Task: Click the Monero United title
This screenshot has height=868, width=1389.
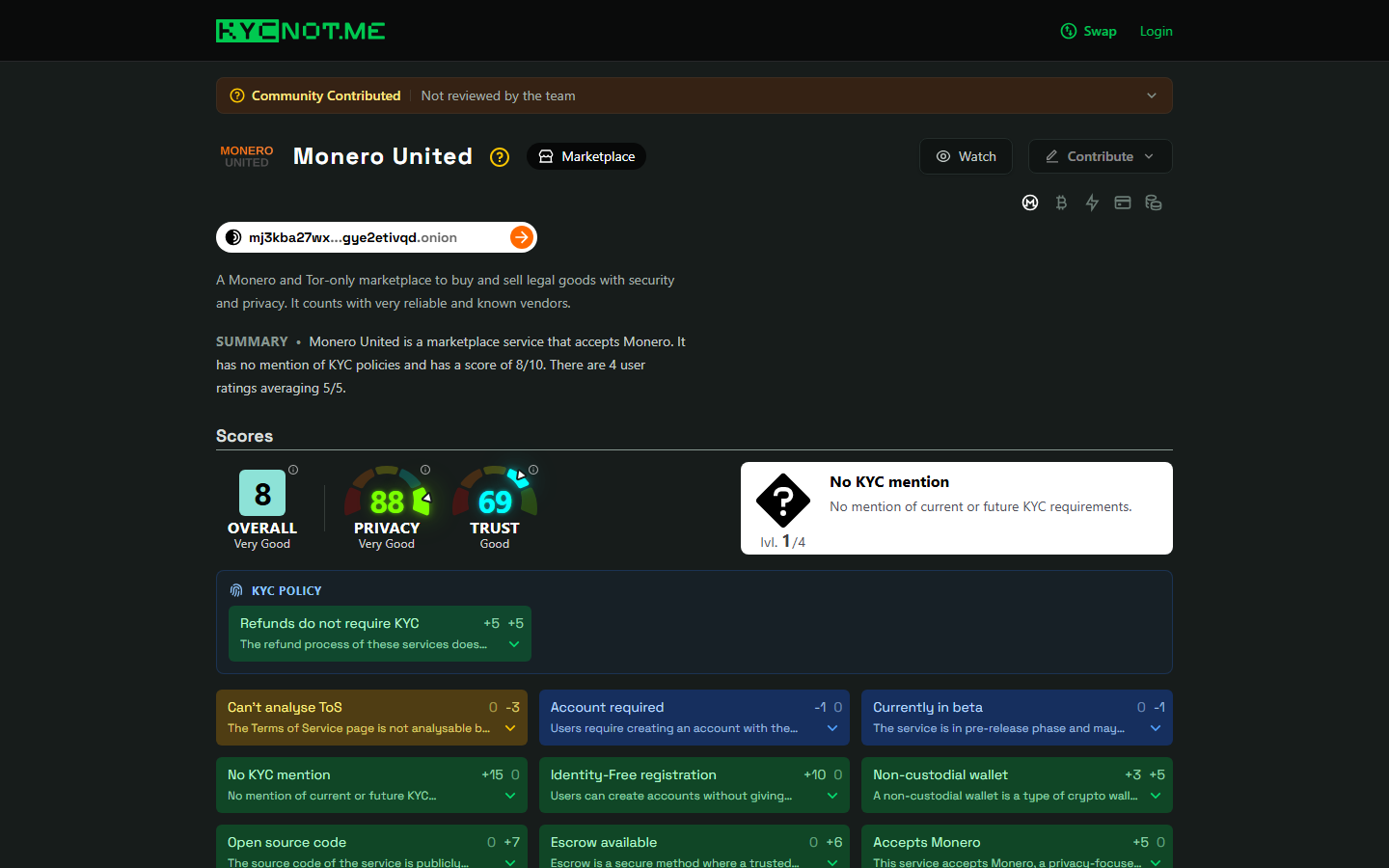Action: (x=383, y=156)
